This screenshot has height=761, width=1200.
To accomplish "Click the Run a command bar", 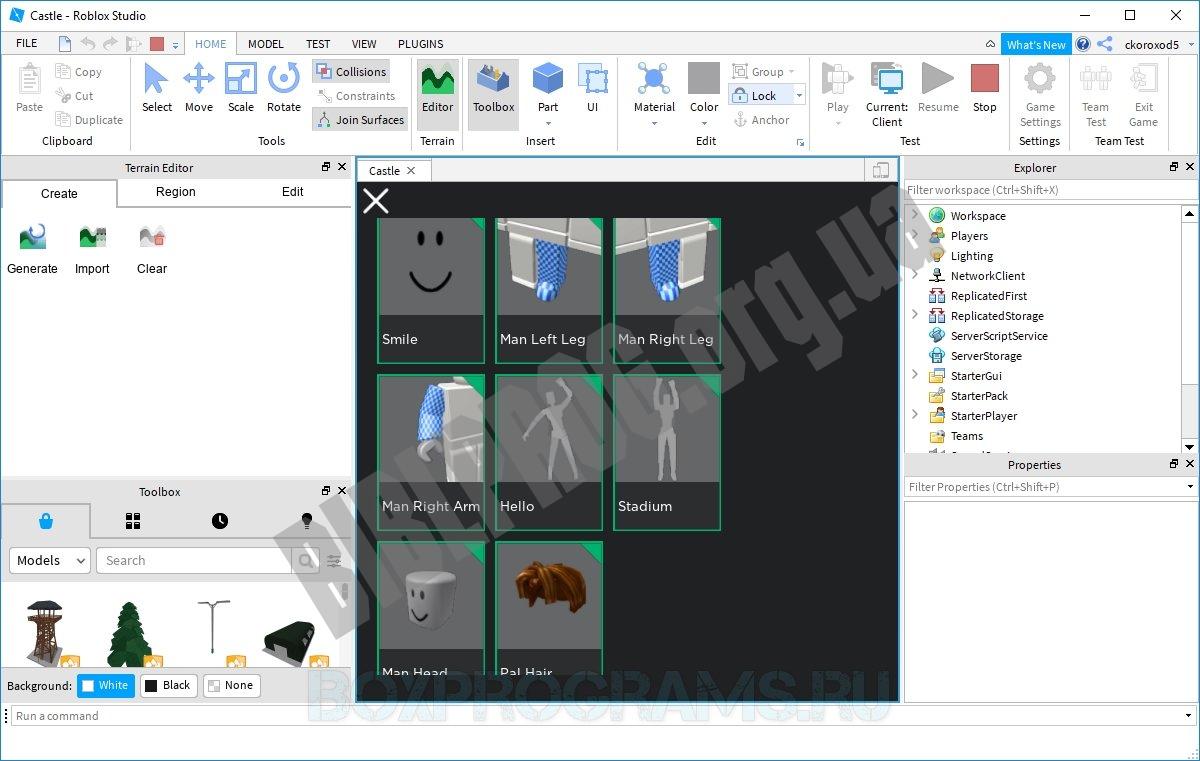I will pos(604,716).
